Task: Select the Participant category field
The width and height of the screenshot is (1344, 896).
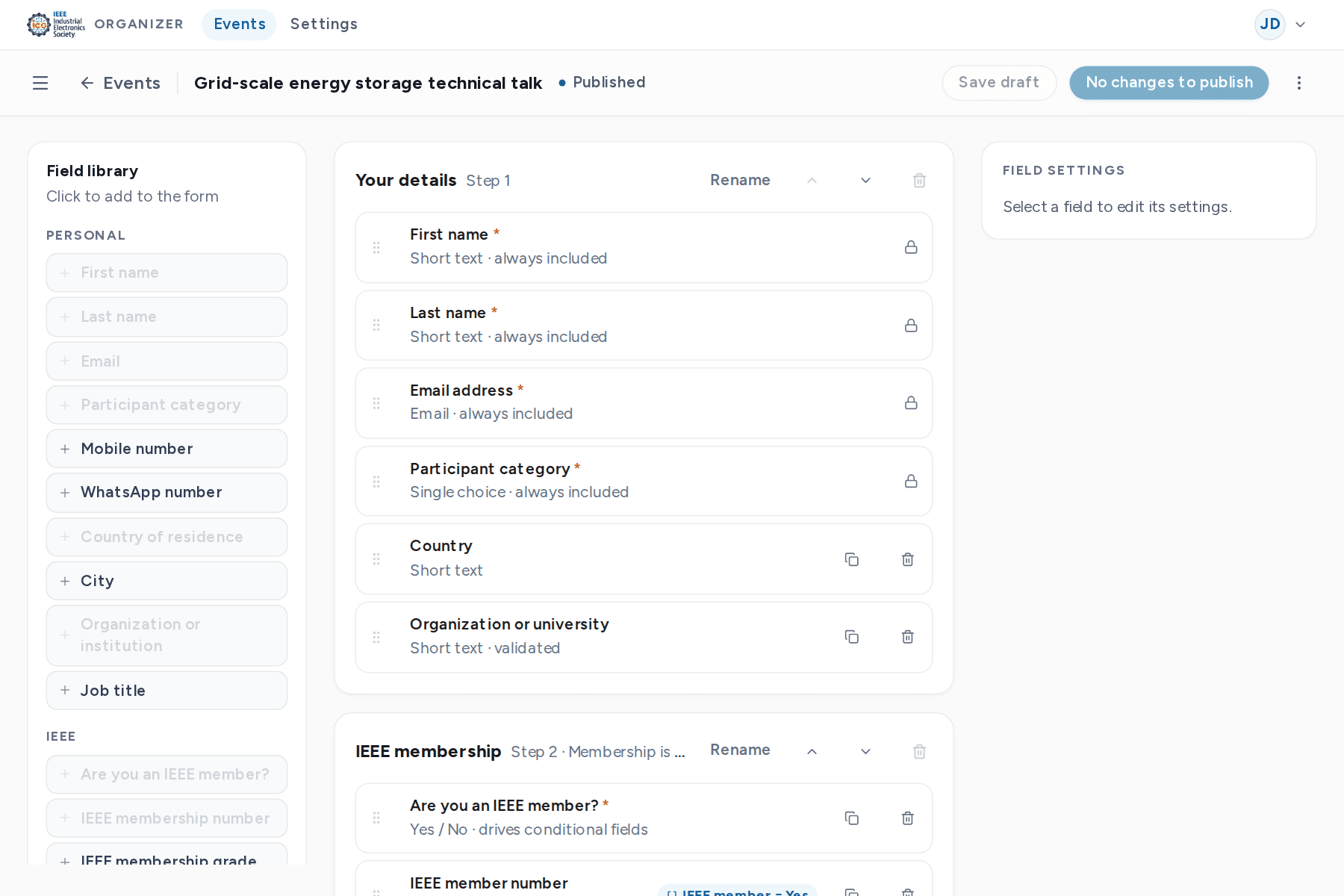Action: [x=644, y=482]
